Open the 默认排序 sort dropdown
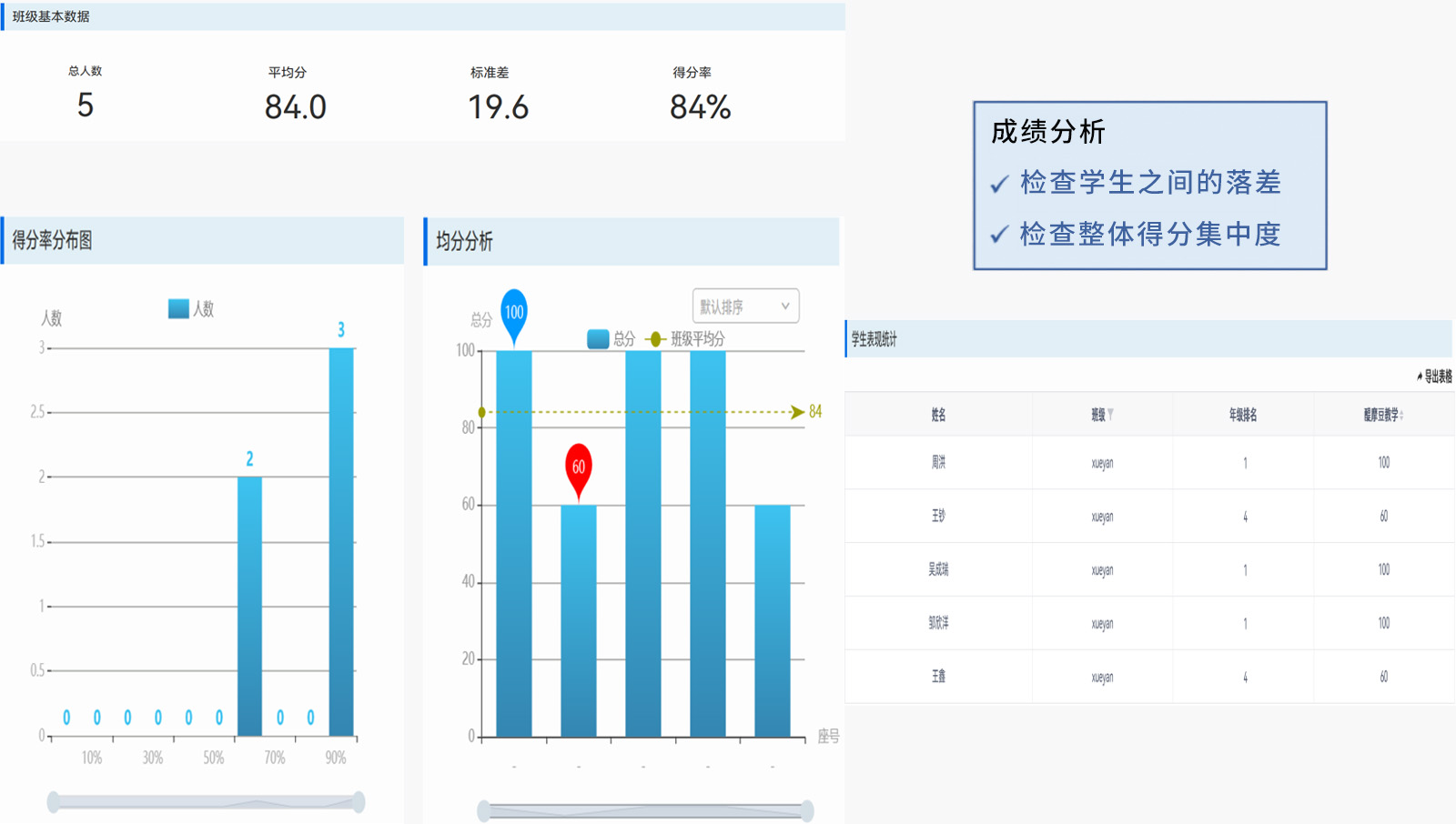 point(745,306)
